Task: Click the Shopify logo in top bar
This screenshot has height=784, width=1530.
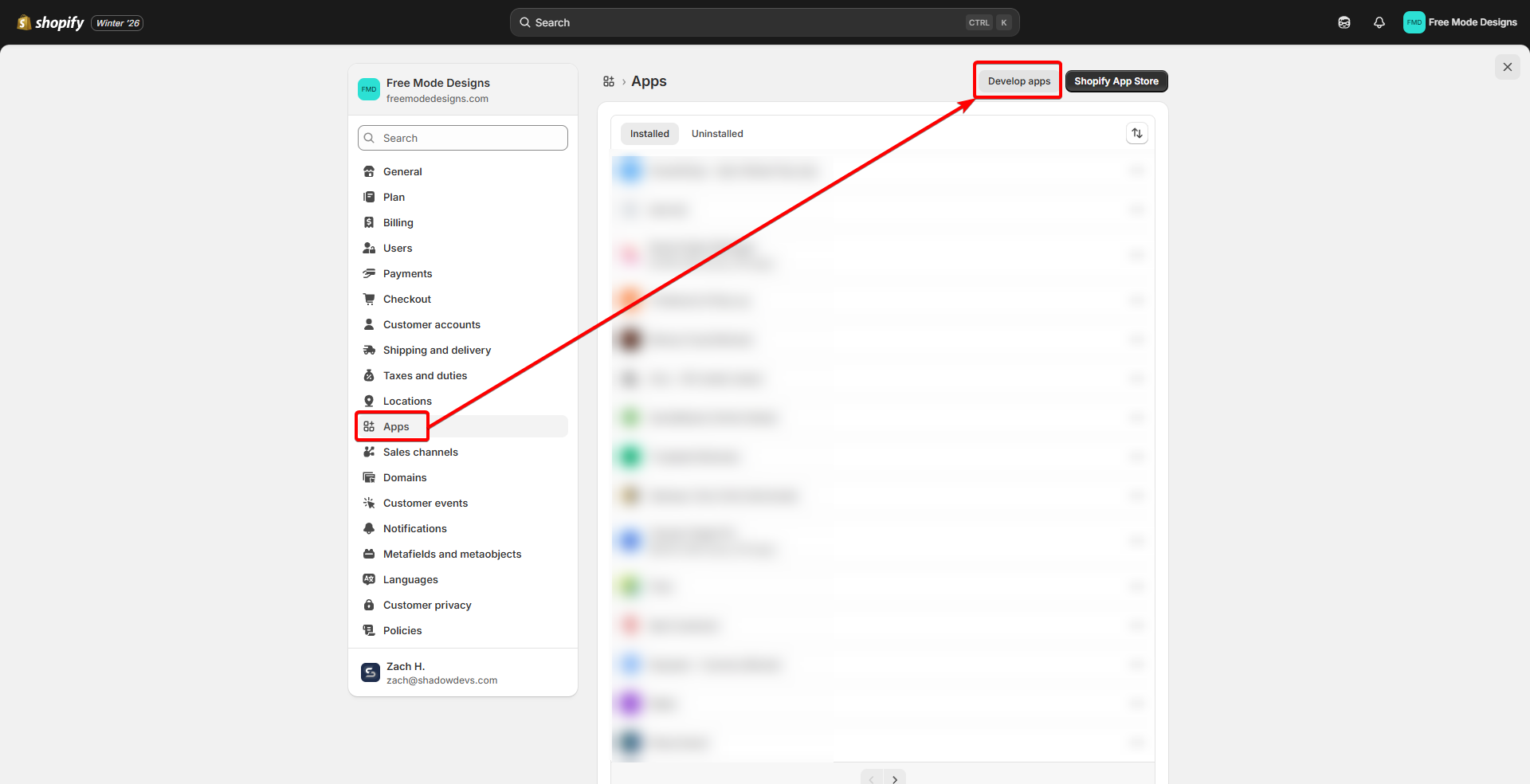Action: [51, 22]
